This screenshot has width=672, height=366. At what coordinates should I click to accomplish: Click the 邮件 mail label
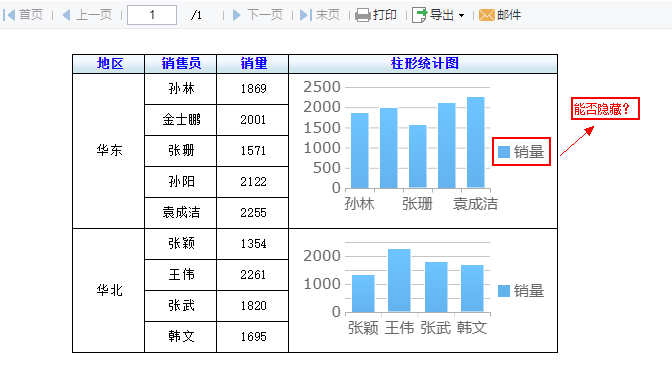click(509, 15)
